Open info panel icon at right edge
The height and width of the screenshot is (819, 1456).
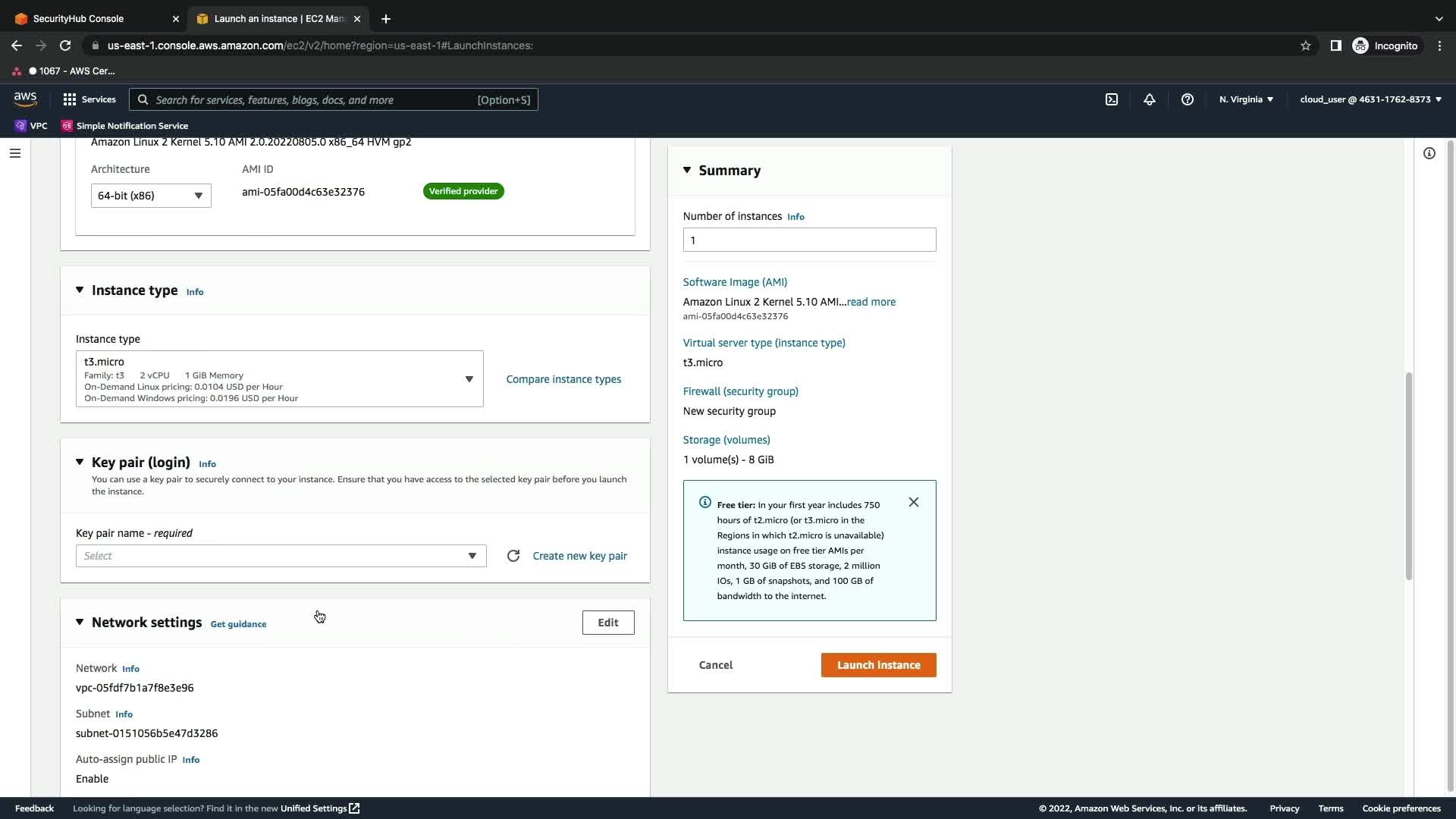[1429, 153]
